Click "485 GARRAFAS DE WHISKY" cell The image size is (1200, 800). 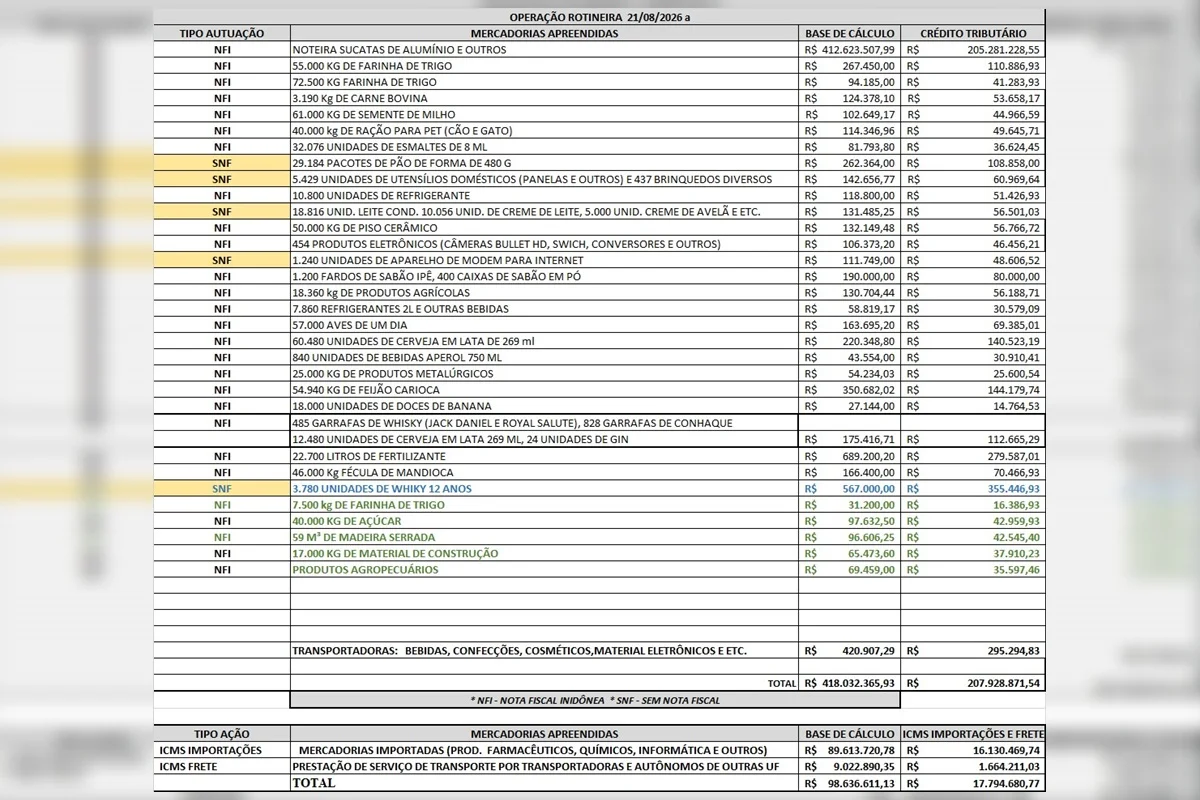[545, 423]
